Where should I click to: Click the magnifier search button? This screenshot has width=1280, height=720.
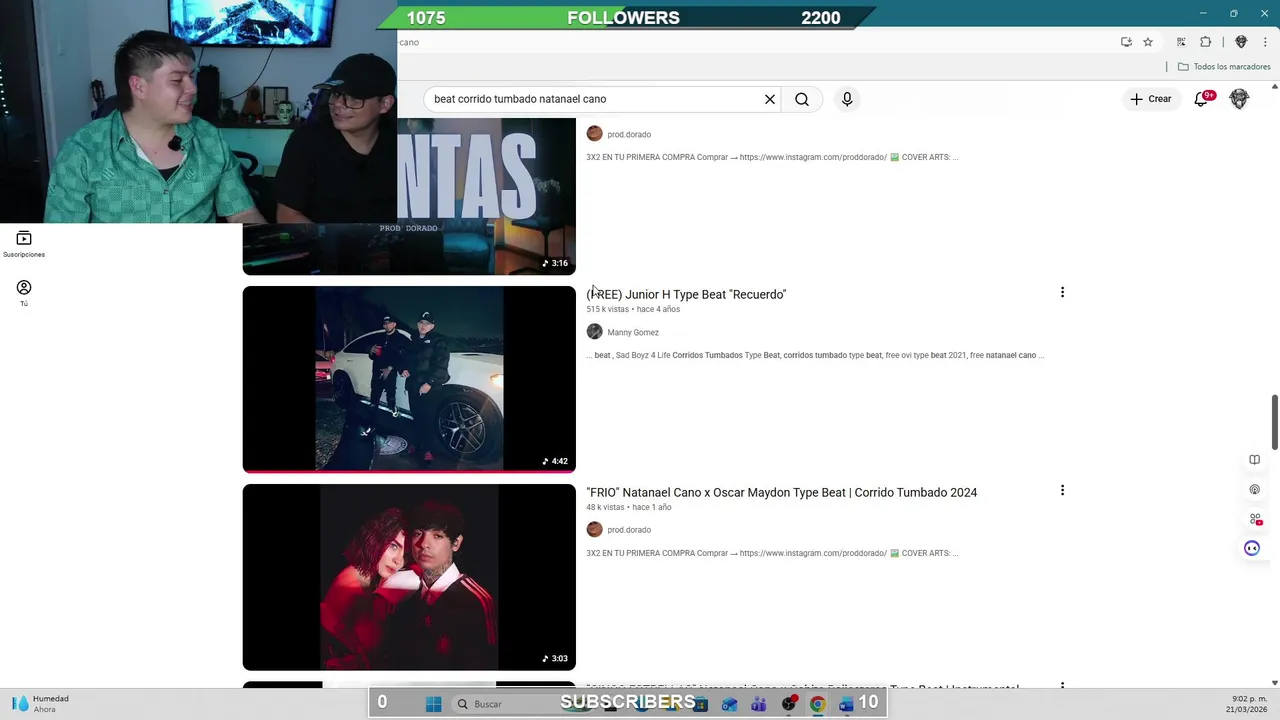(x=802, y=99)
